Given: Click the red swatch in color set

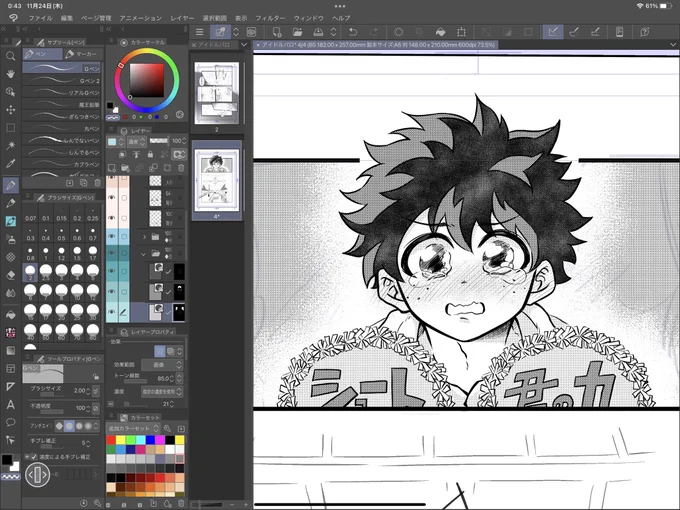Looking at the screenshot, I should tap(111, 440).
